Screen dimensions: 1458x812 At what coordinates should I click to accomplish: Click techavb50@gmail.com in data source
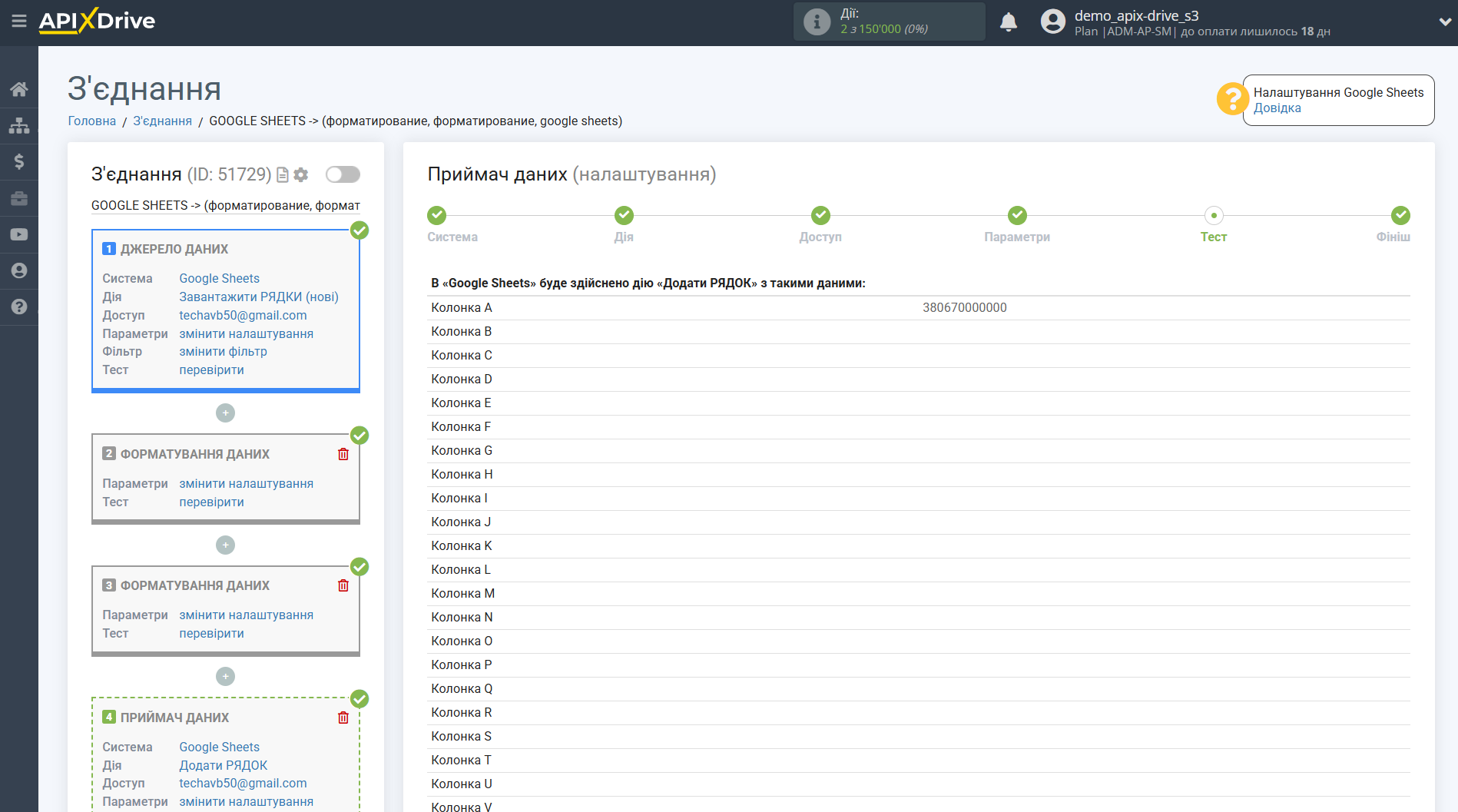(x=243, y=315)
